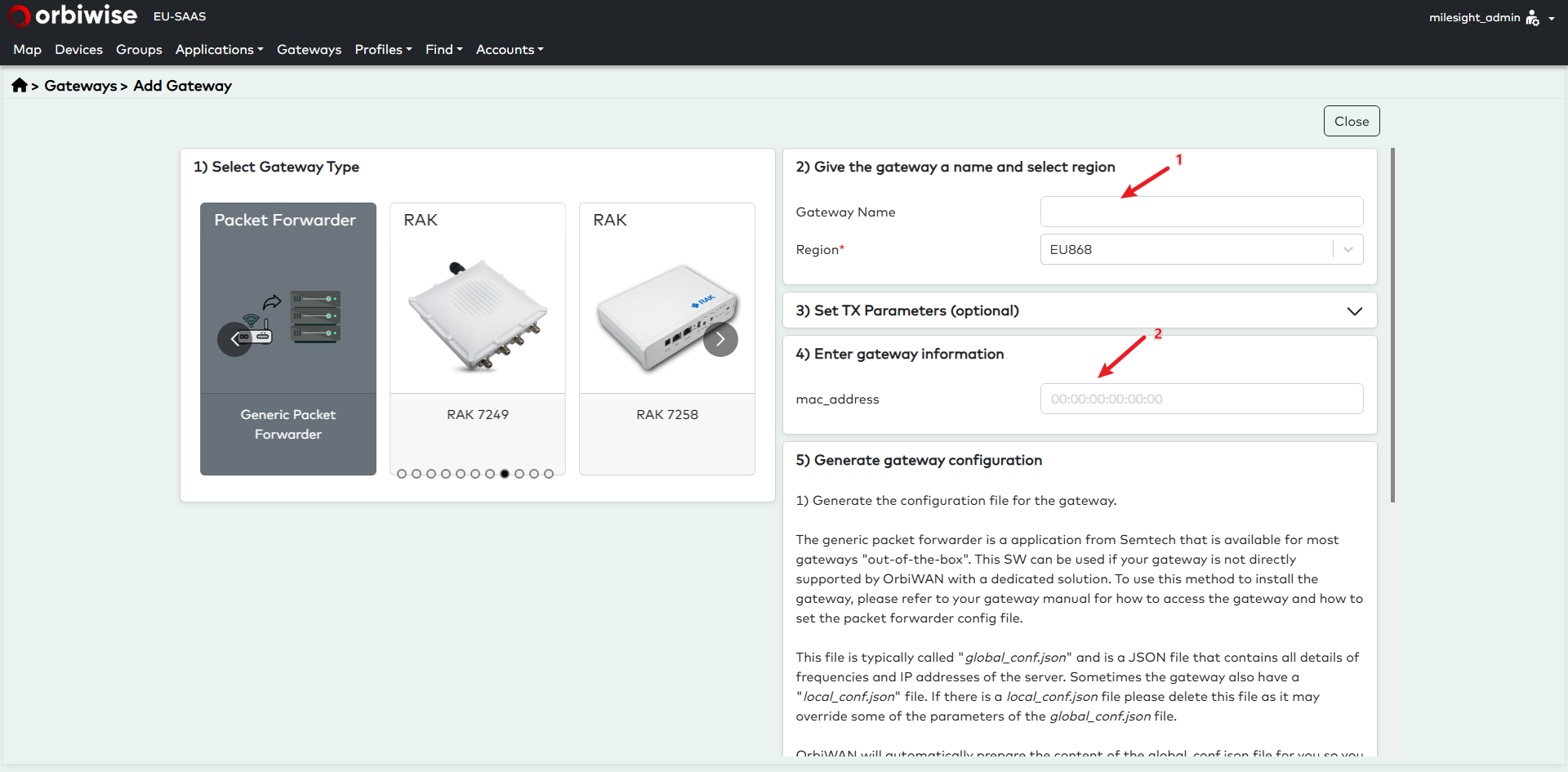Click the Close button
The height and width of the screenshot is (772, 1568).
pyautogui.click(x=1352, y=121)
